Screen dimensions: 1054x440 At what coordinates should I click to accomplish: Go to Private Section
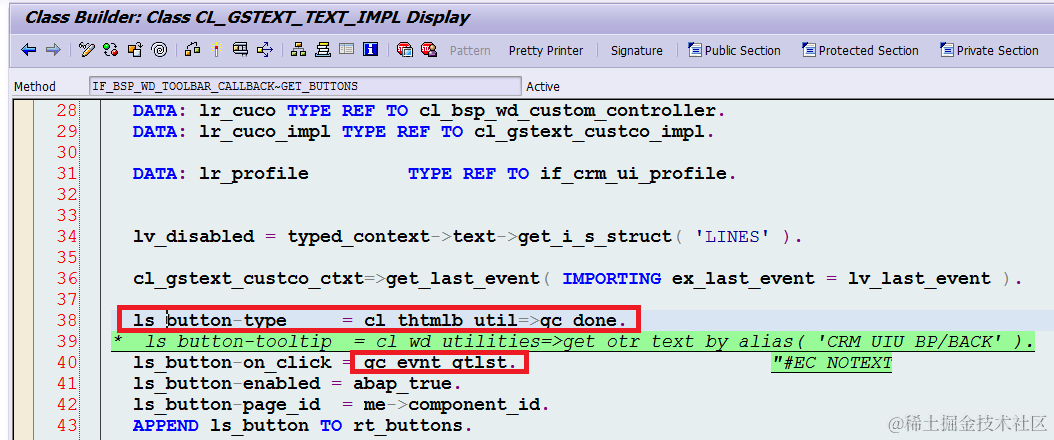click(x=989, y=50)
